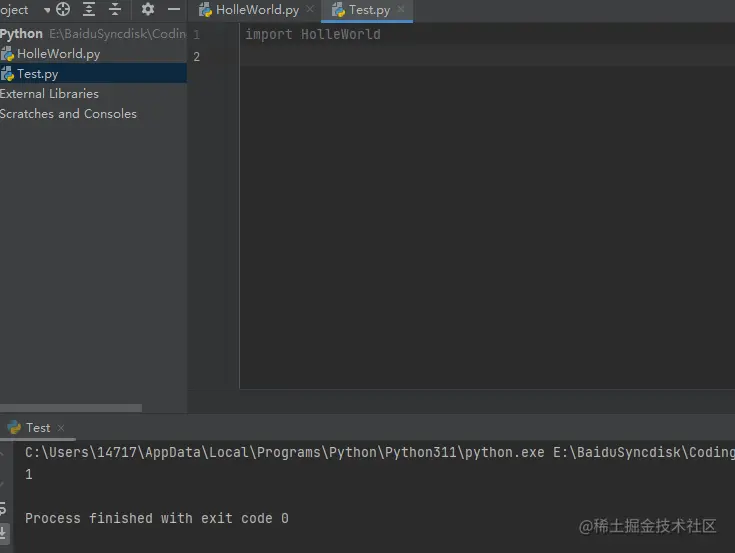Select the Python project root folder
Image resolution: width=735 pixels, height=553 pixels.
click(x=93, y=34)
